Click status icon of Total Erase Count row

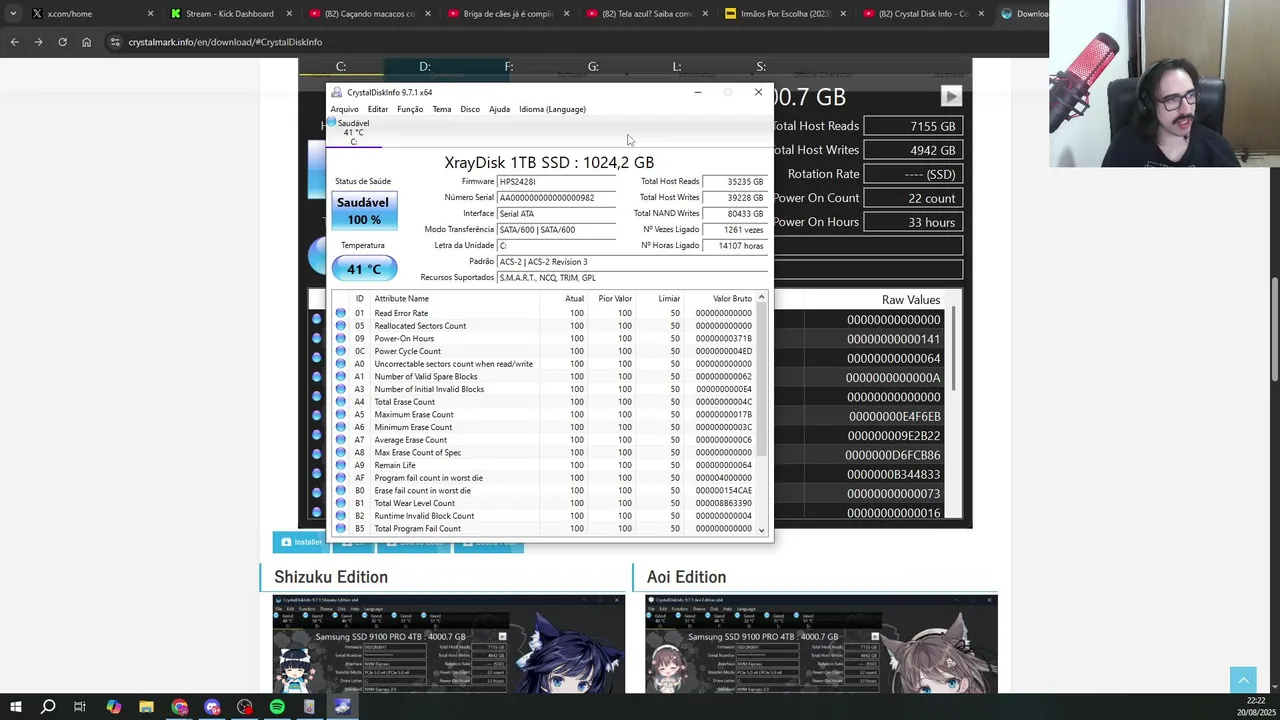[x=341, y=402]
